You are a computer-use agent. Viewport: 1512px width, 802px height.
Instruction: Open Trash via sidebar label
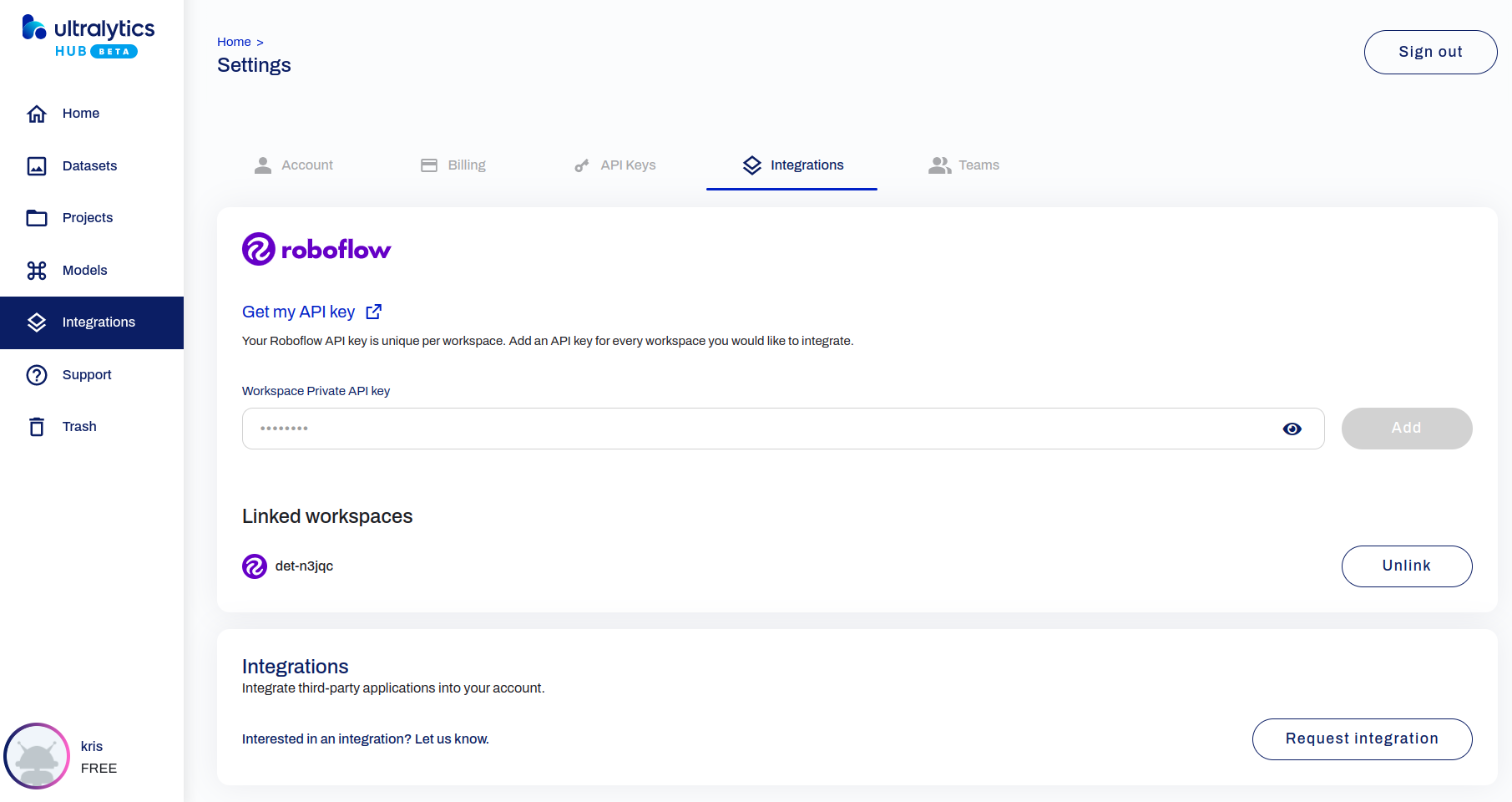(79, 427)
